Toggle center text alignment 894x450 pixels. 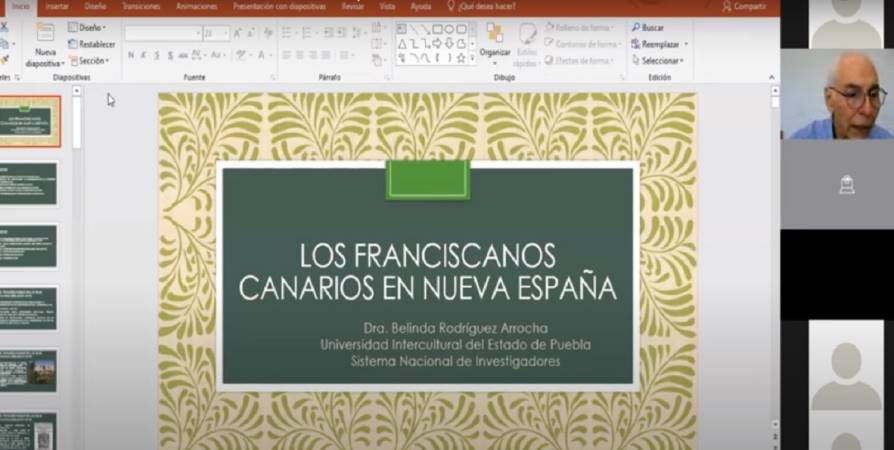click(x=300, y=55)
